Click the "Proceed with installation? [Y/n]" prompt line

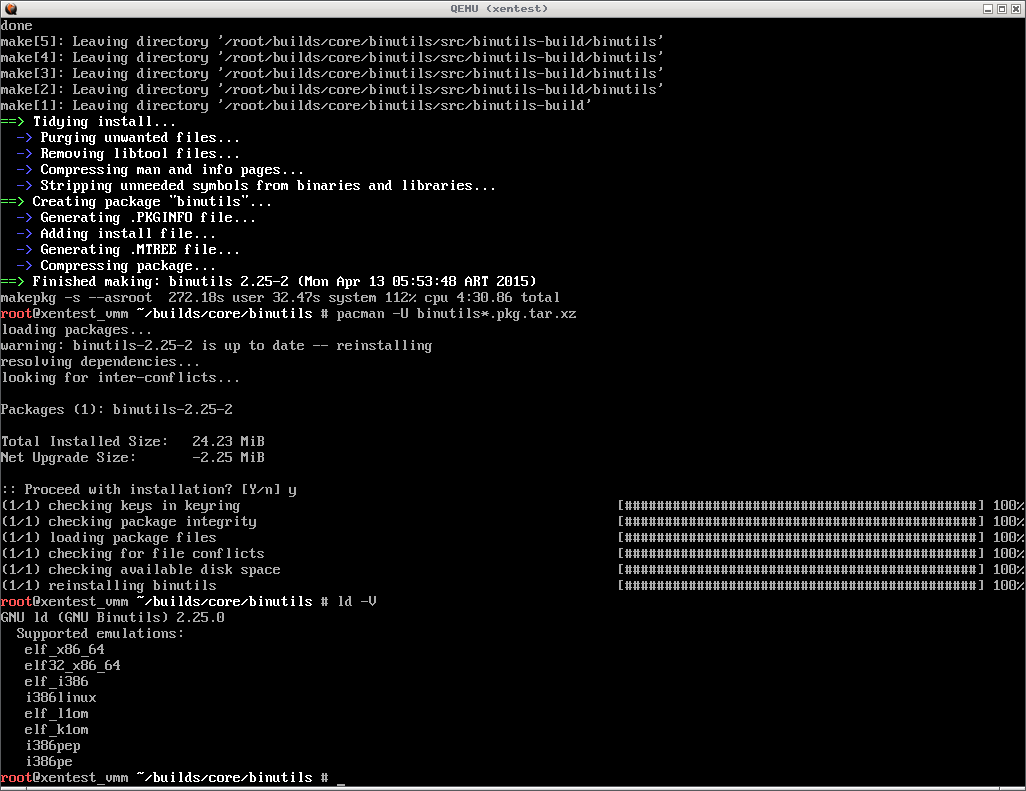coord(148,490)
